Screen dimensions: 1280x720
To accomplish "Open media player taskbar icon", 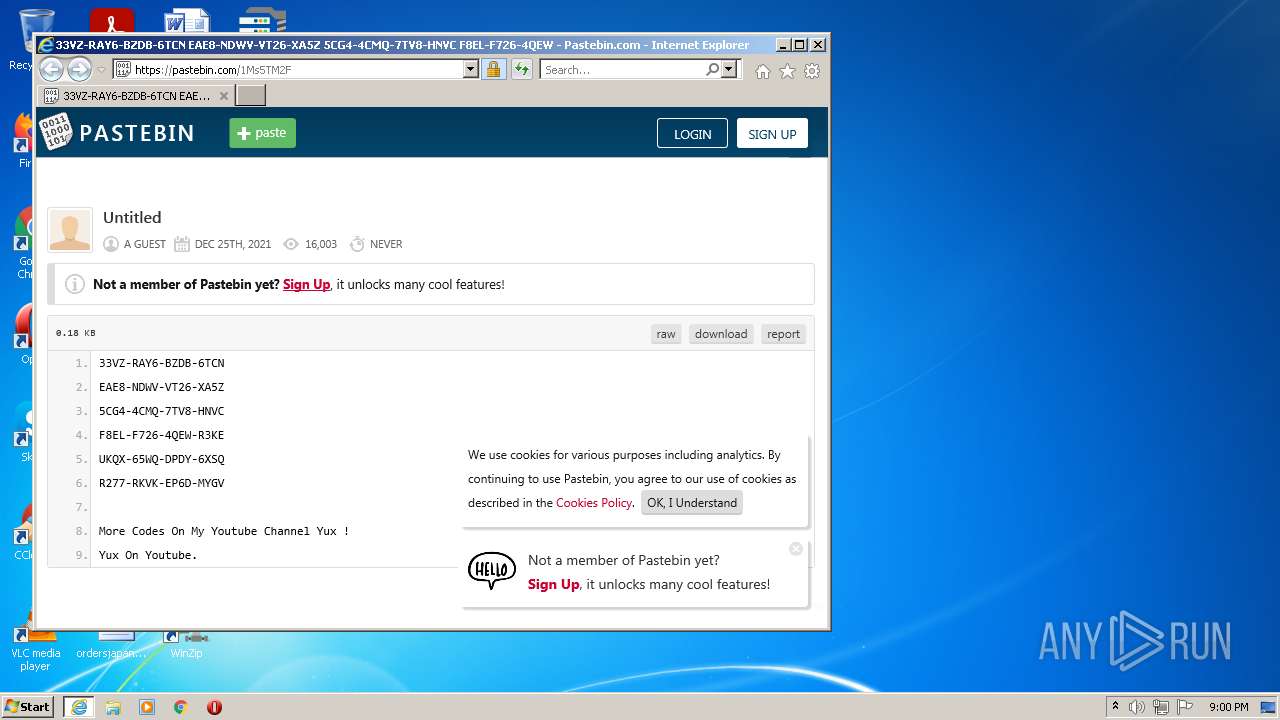I will (x=147, y=707).
